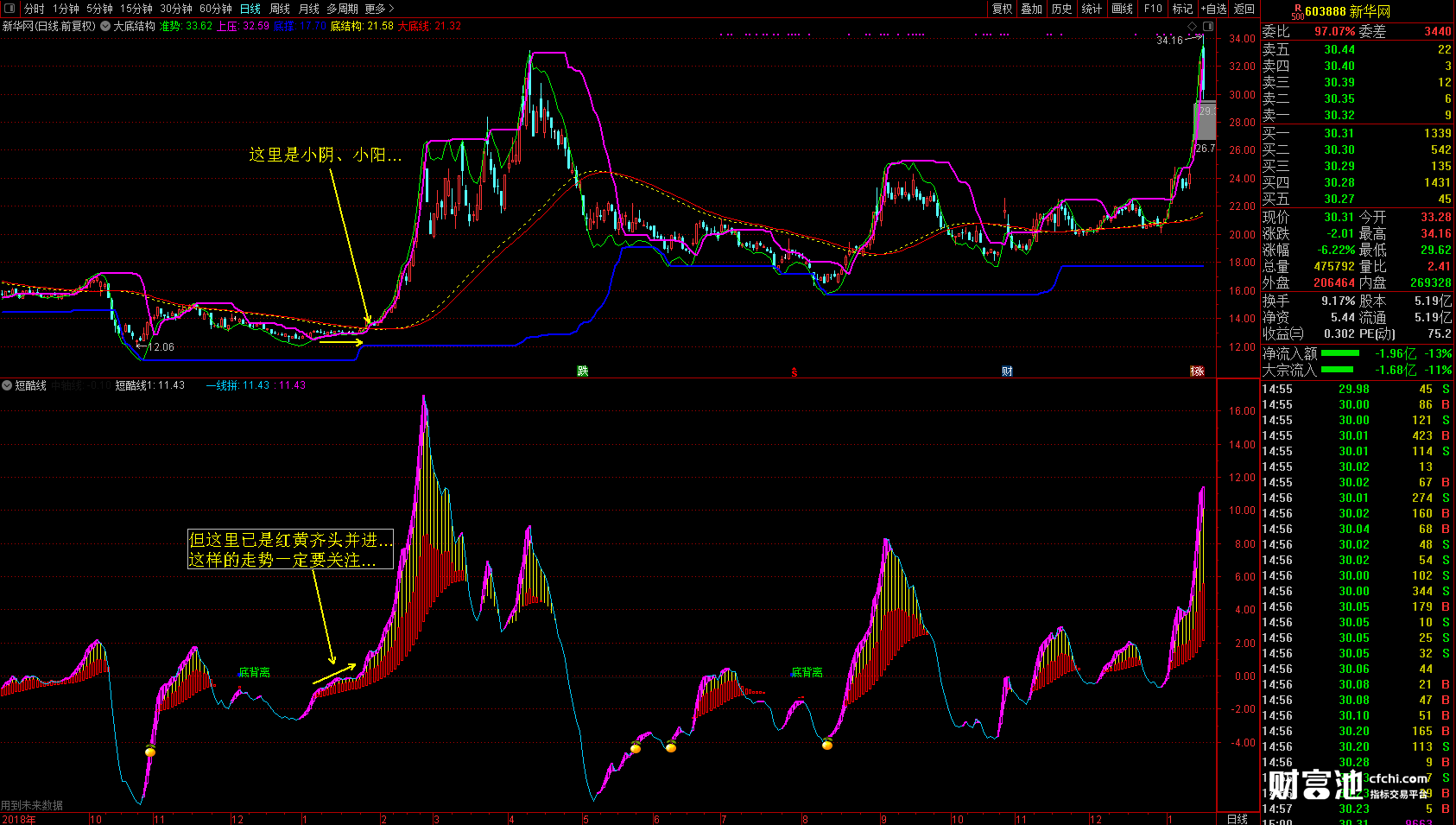
Task: Click the red 涨 event marker icon
Action: tap(1197, 371)
